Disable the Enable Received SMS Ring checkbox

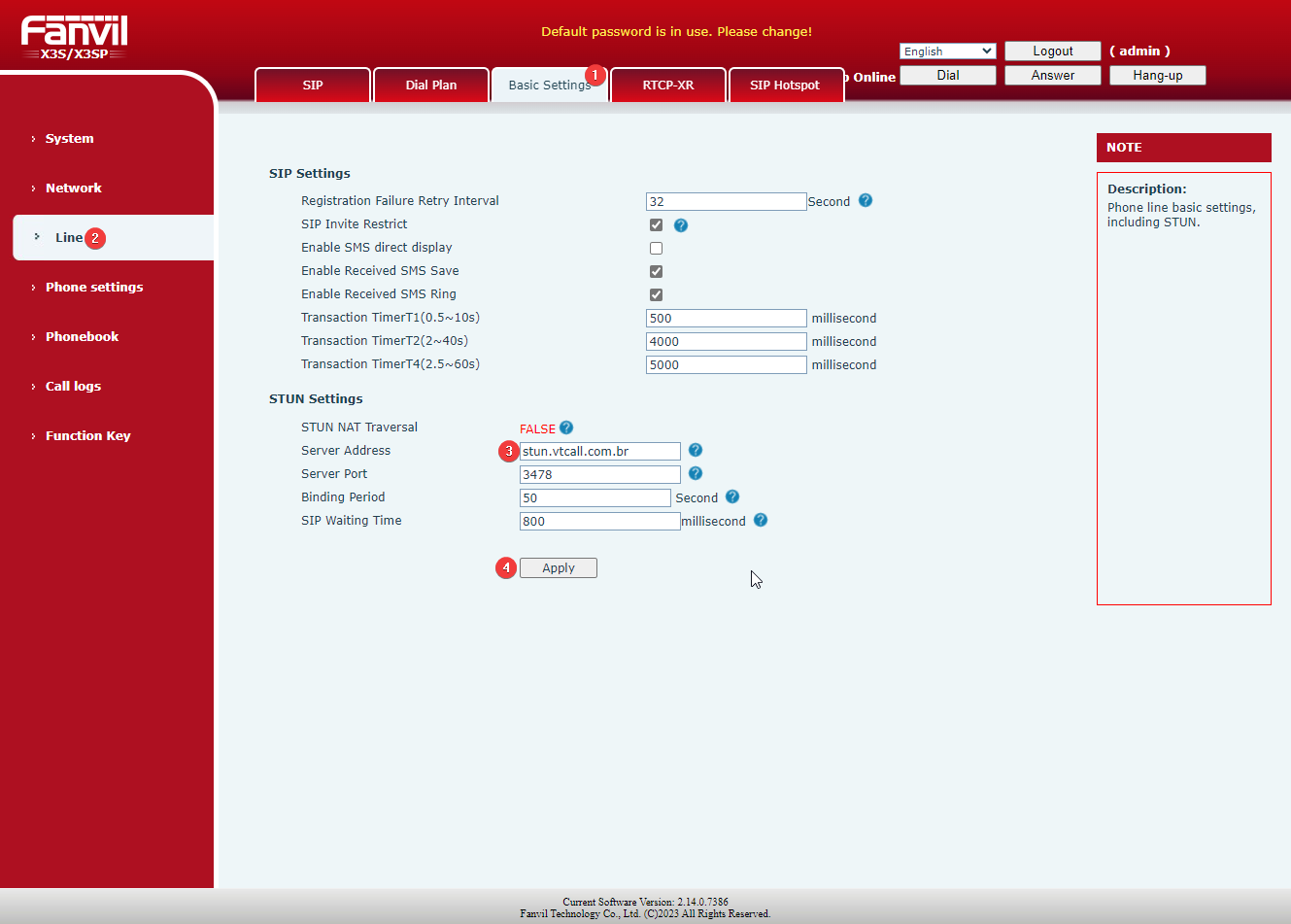tap(657, 294)
